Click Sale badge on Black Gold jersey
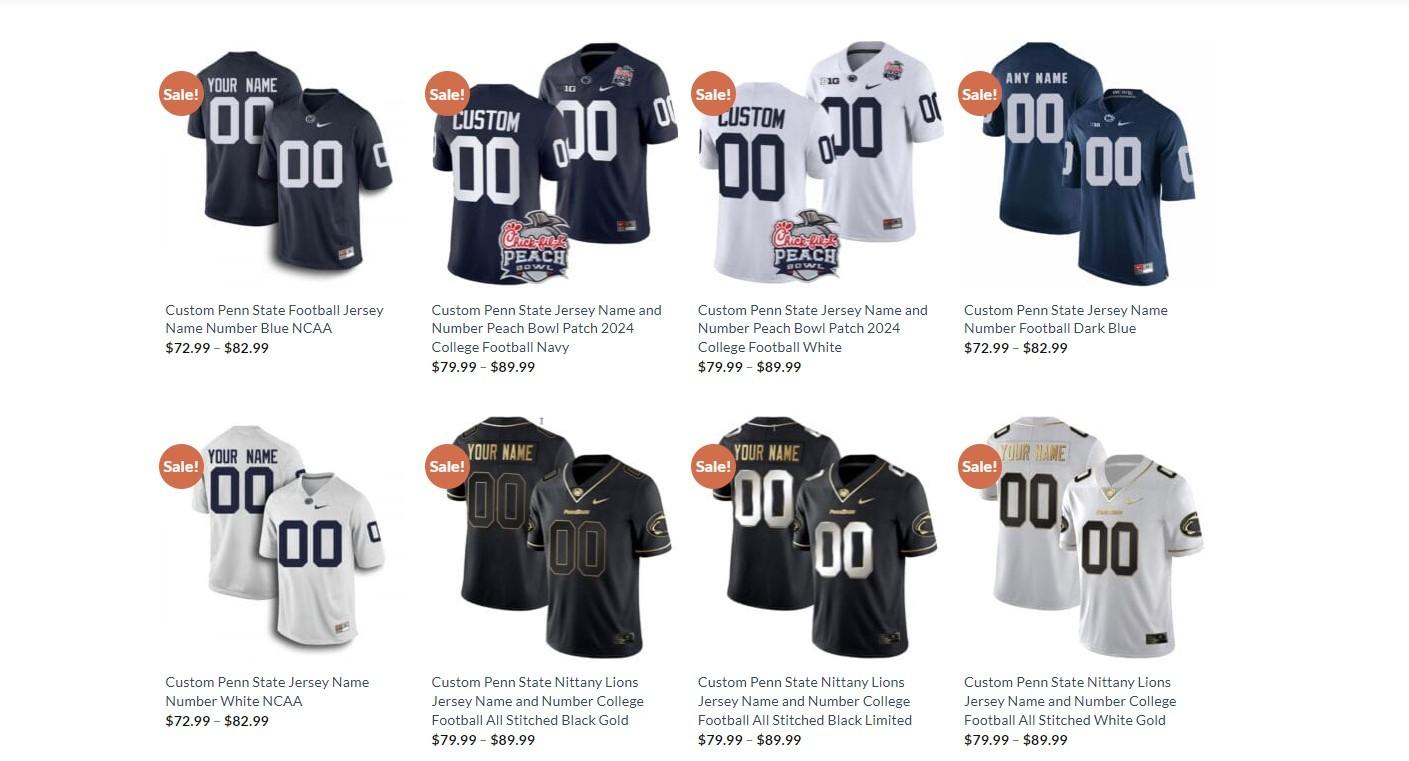Screen dimensions: 1409x761 [x=447, y=466]
